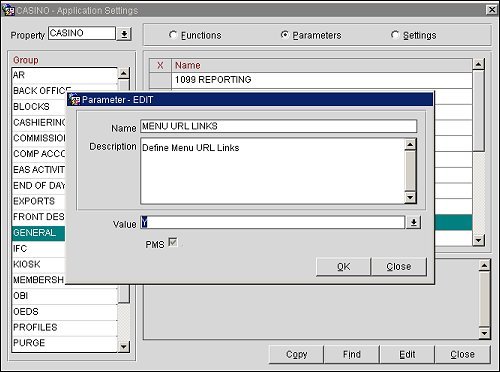Click the Parameter EDIT dialog title icon

tap(74, 99)
